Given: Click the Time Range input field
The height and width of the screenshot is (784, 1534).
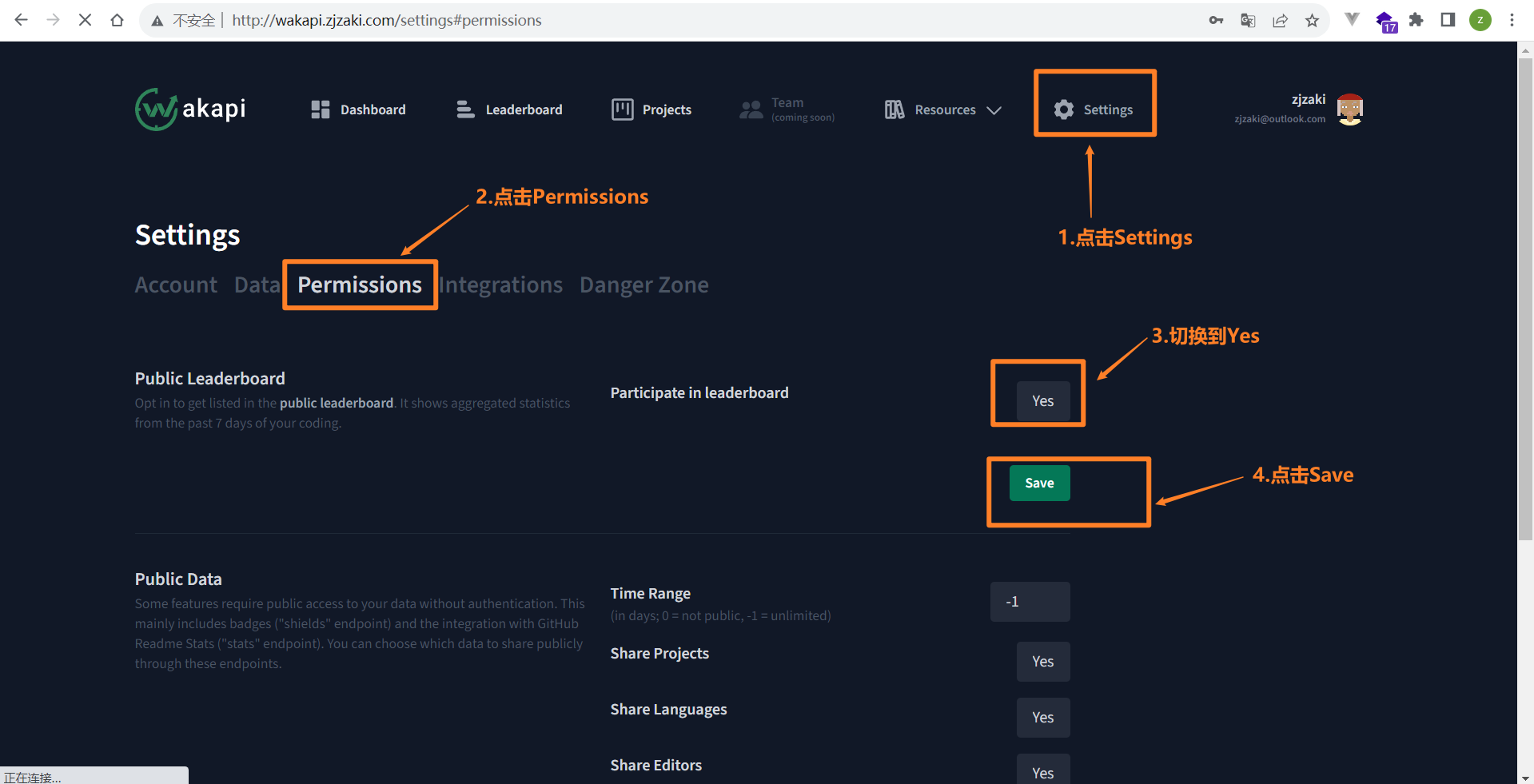Looking at the screenshot, I should click(1030, 602).
